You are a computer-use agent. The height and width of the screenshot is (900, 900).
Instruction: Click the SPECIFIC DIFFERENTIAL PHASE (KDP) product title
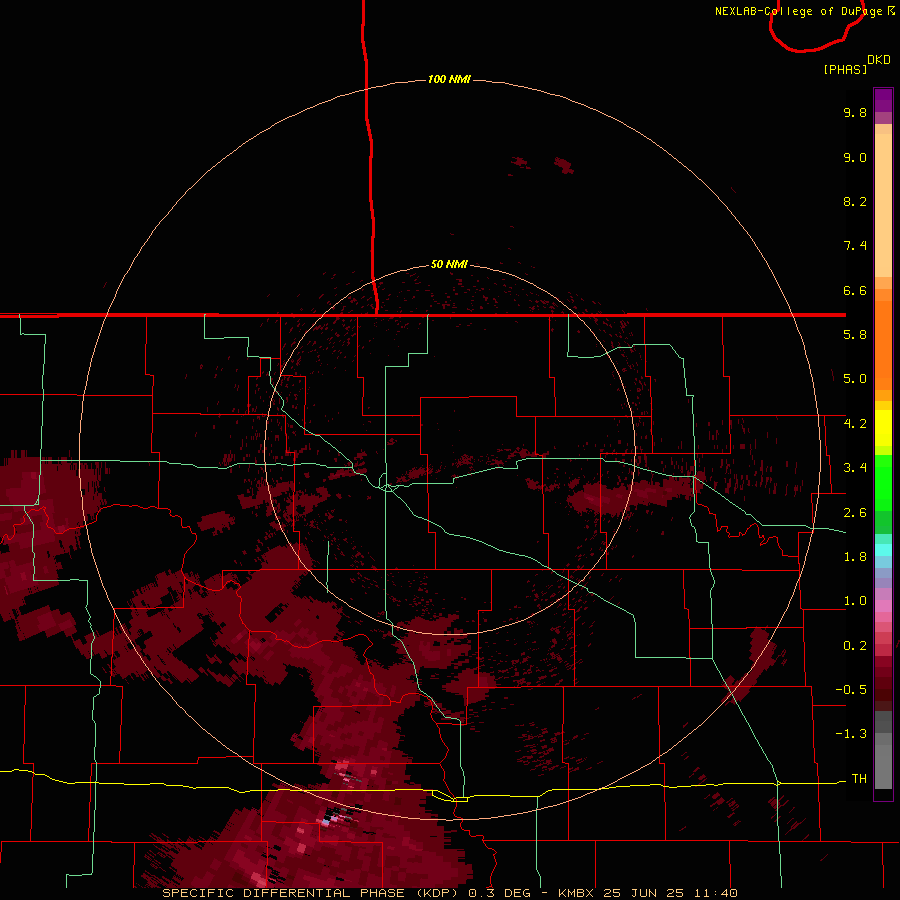(312, 893)
